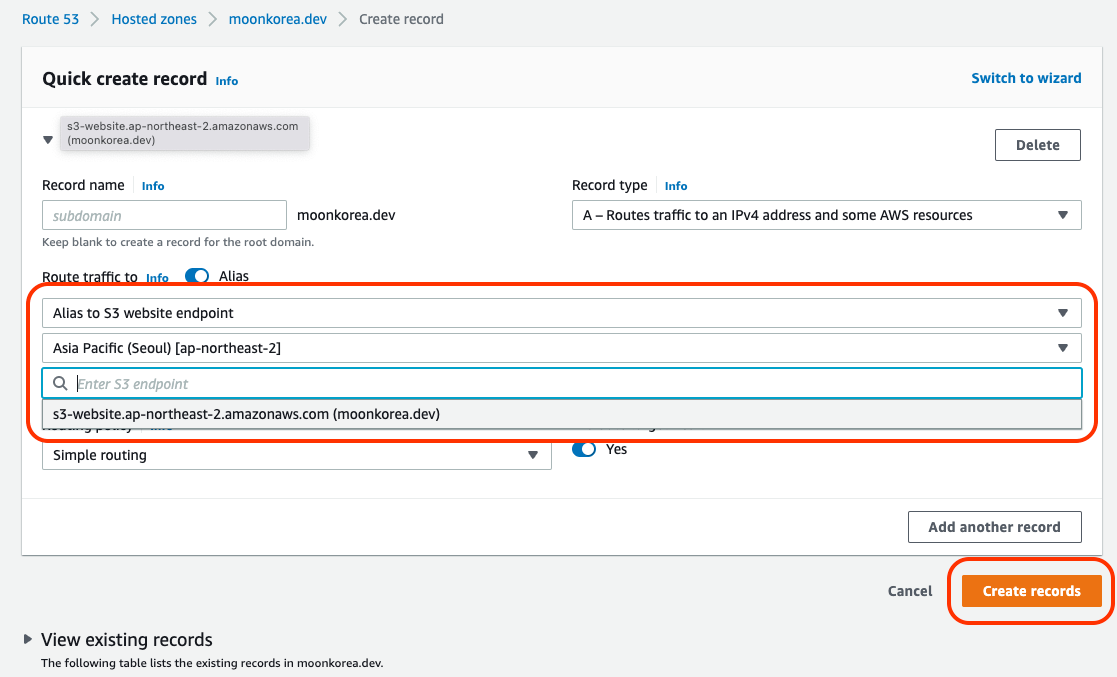Collapse the record section triangle
Screen dimensions: 1117x677
pos(48,141)
